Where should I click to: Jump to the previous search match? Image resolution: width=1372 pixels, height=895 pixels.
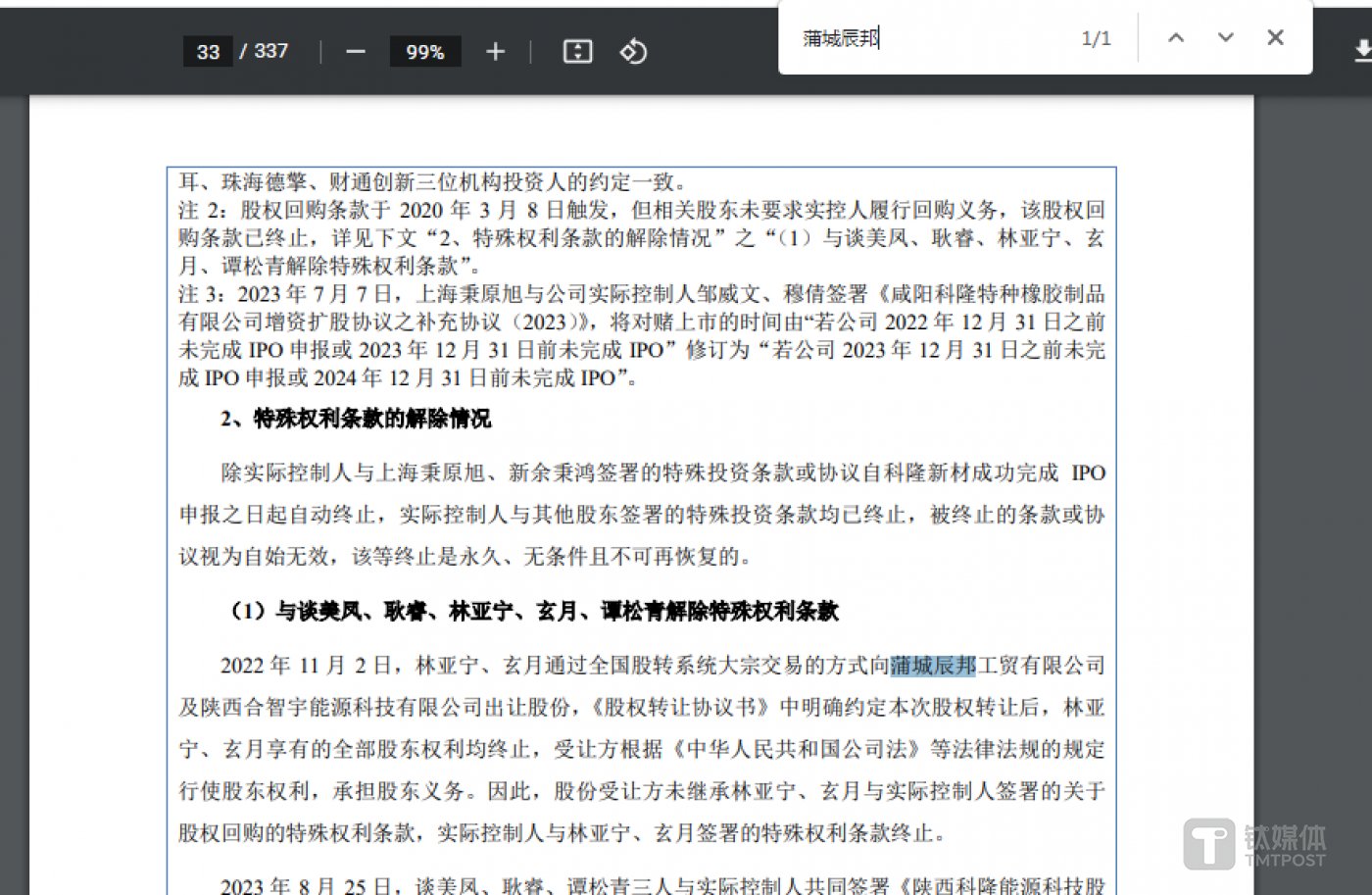point(1176,38)
